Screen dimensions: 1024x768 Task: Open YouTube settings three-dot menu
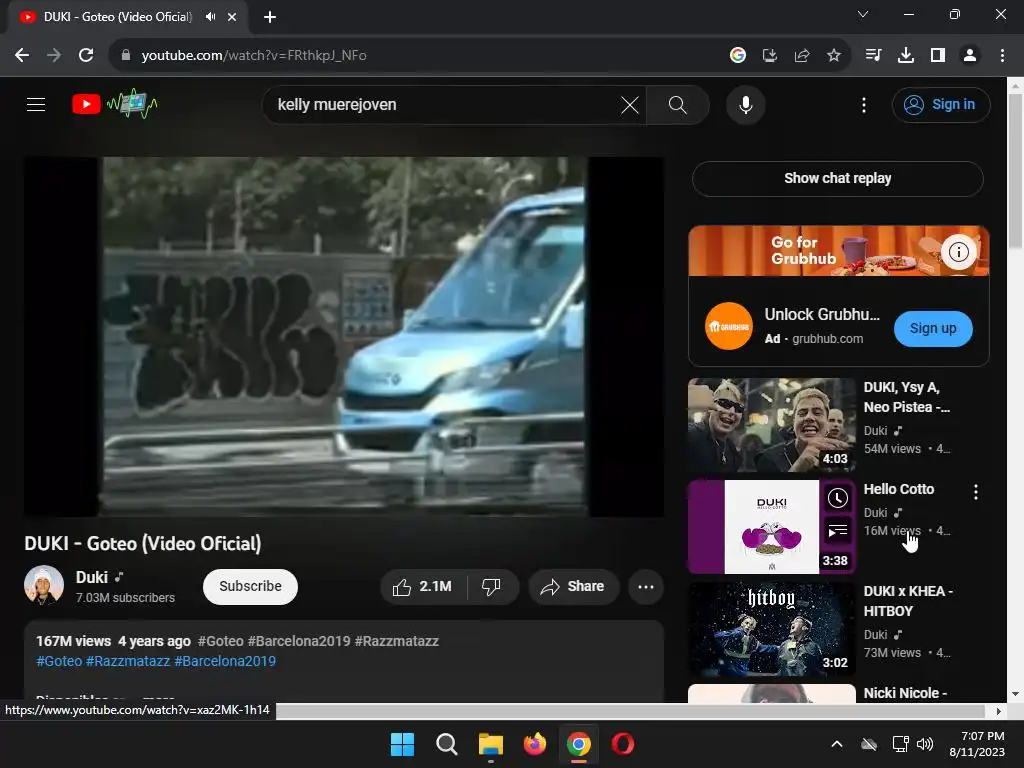pyautogui.click(x=863, y=104)
